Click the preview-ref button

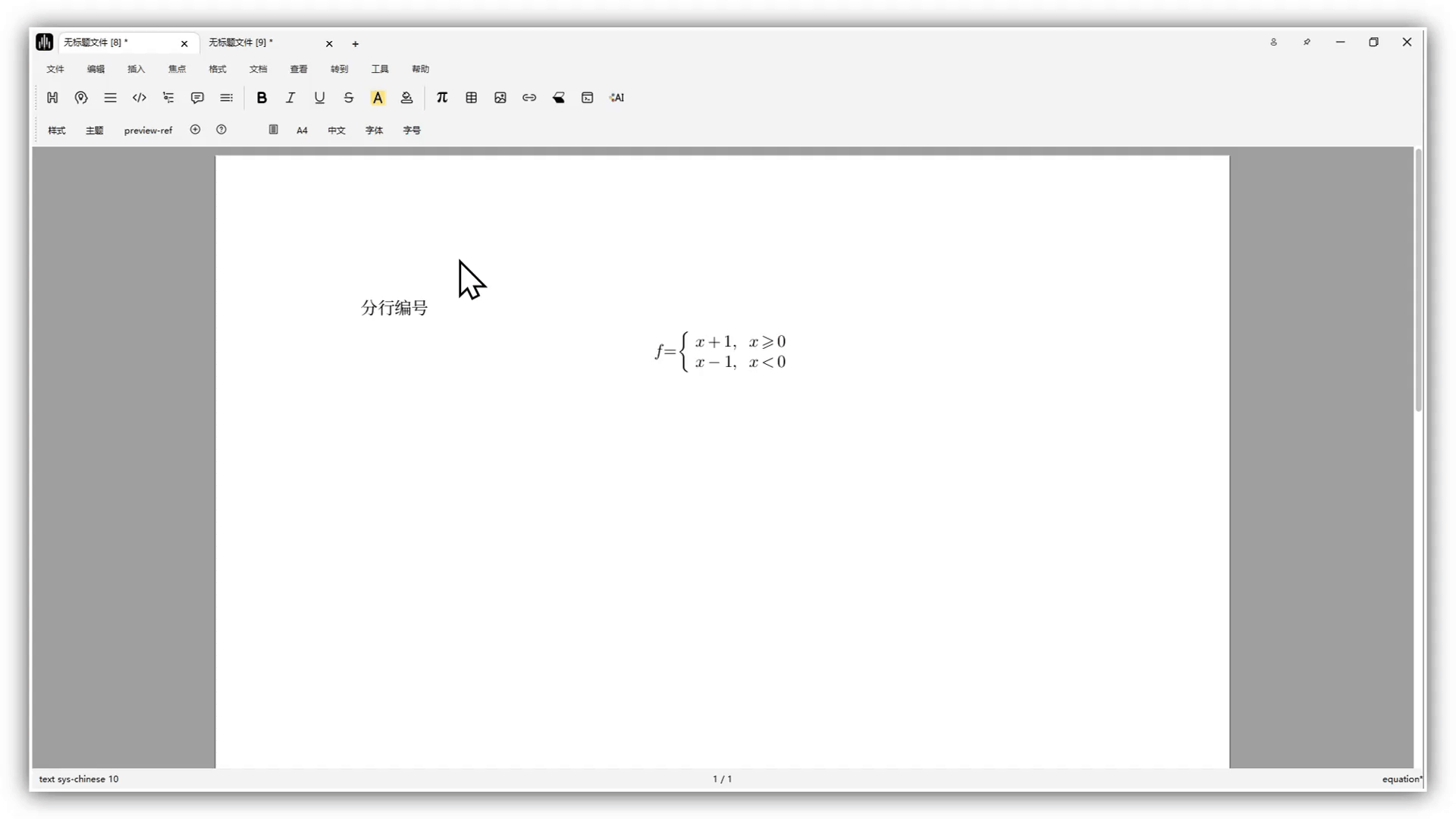coord(148,130)
